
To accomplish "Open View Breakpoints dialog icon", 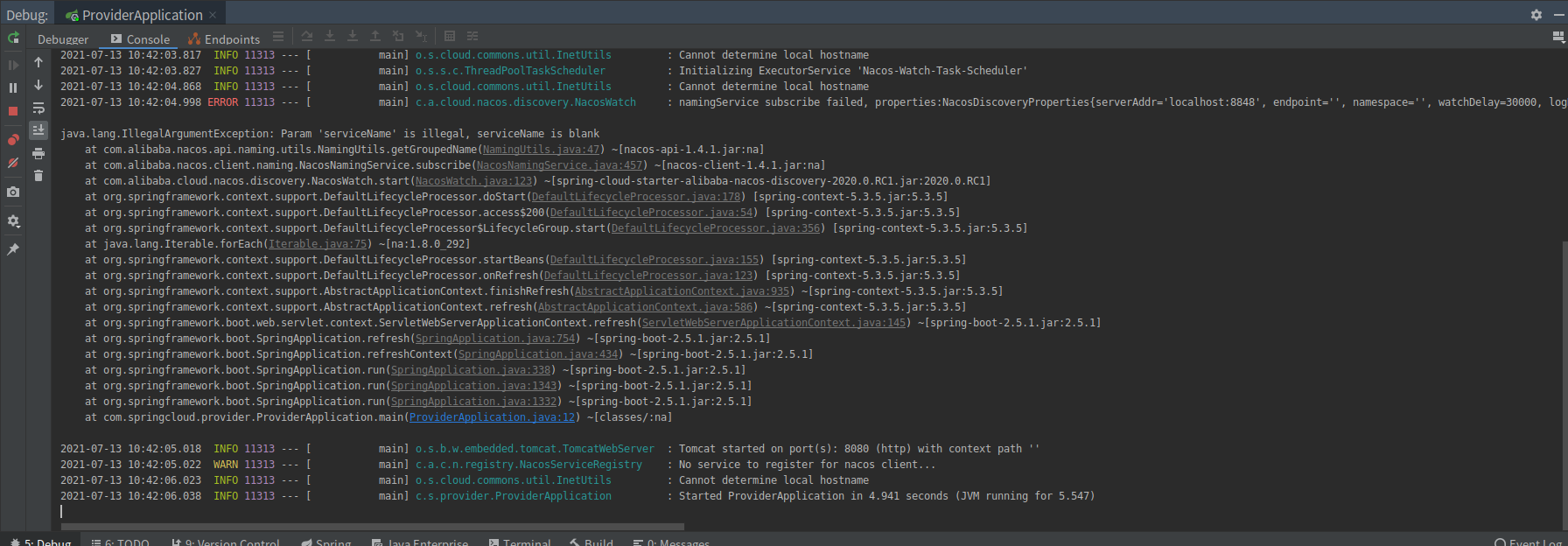I will [x=13, y=140].
